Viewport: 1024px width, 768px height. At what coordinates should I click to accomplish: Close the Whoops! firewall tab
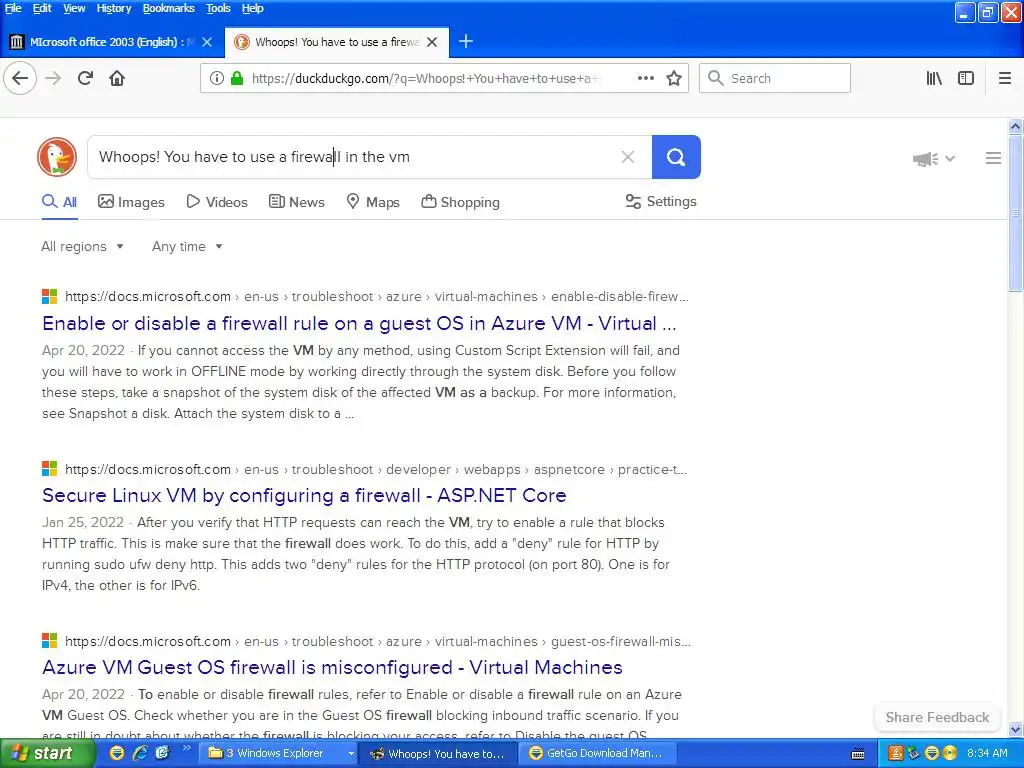[x=432, y=42]
